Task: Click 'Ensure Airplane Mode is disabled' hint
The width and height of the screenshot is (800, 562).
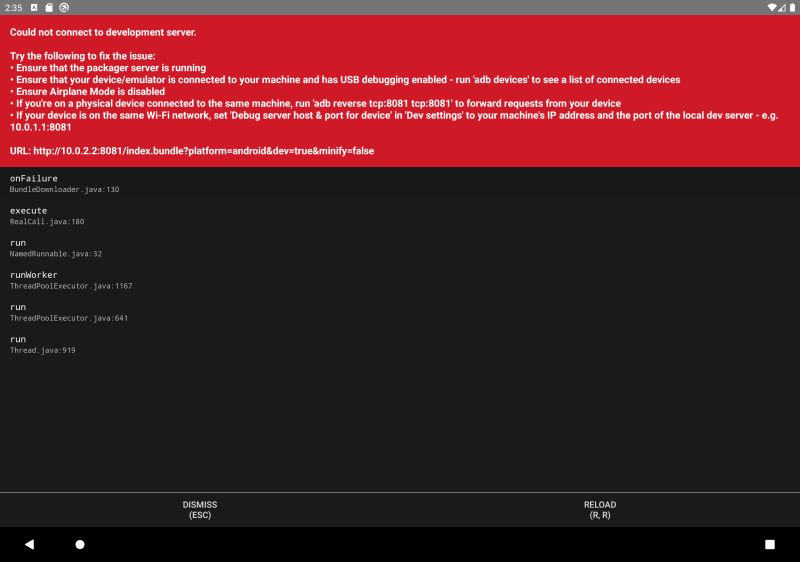Action: point(88,92)
